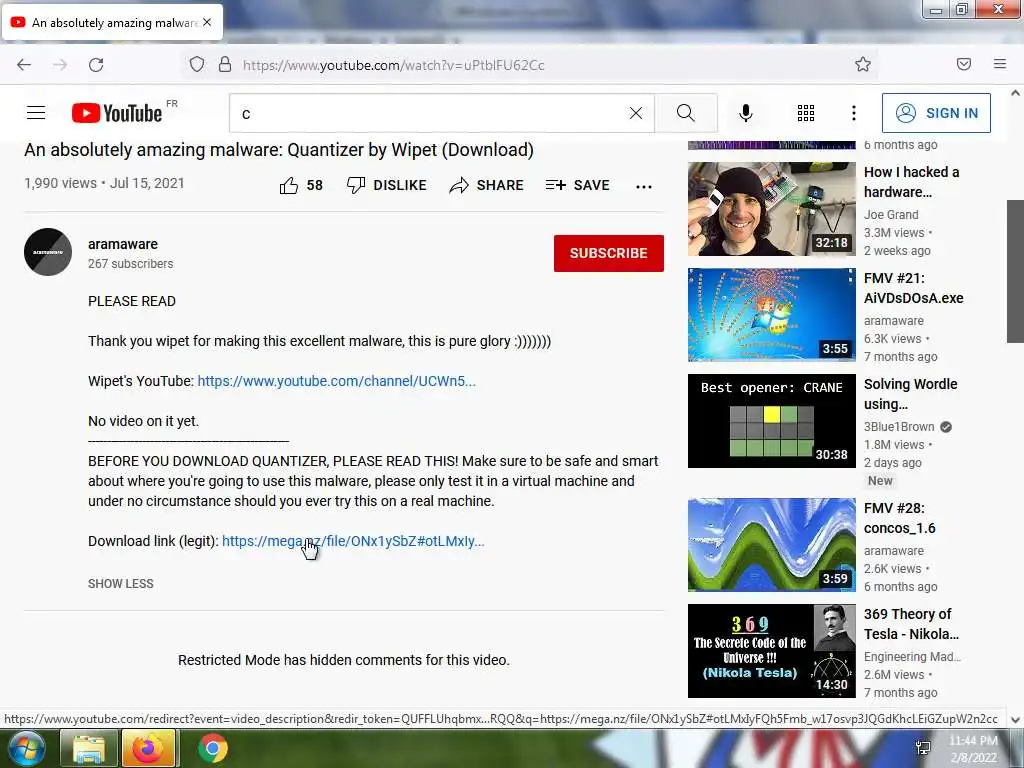This screenshot has height=768, width=1024.
Task: Run search with magnifier button
Action: [686, 113]
